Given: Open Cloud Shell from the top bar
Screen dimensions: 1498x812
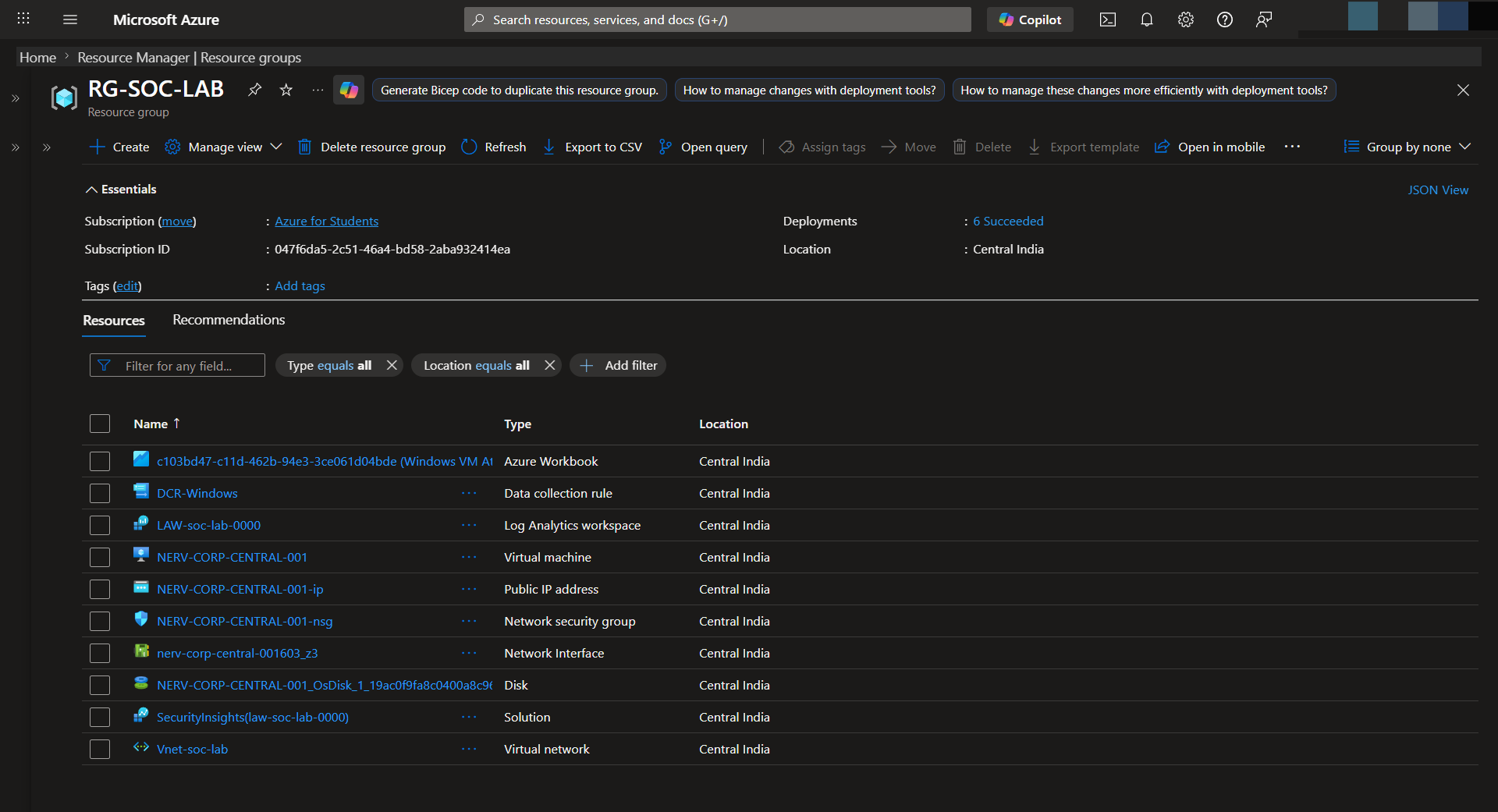Looking at the screenshot, I should (x=1107, y=20).
